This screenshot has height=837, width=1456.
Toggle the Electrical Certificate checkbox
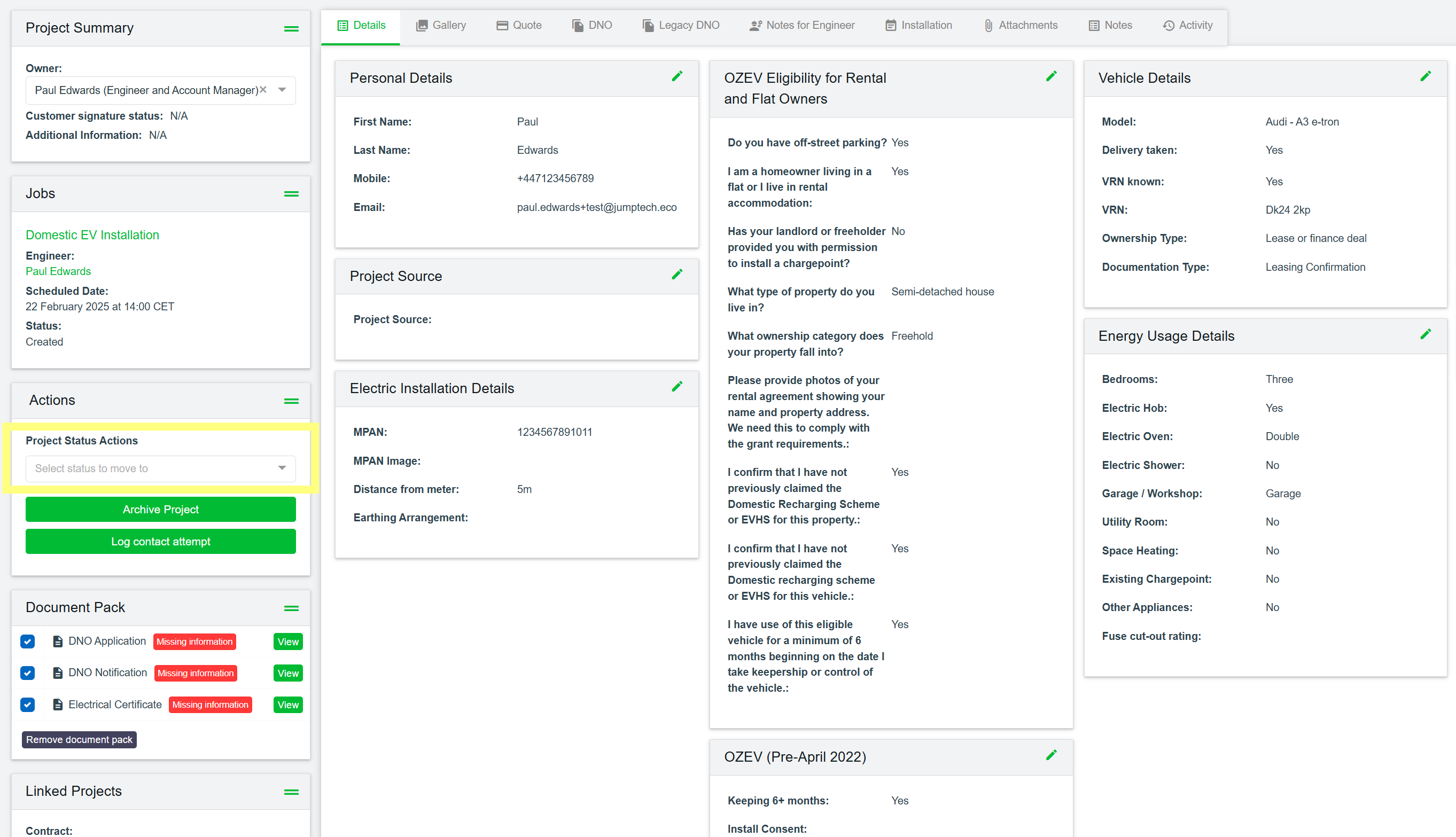click(28, 704)
